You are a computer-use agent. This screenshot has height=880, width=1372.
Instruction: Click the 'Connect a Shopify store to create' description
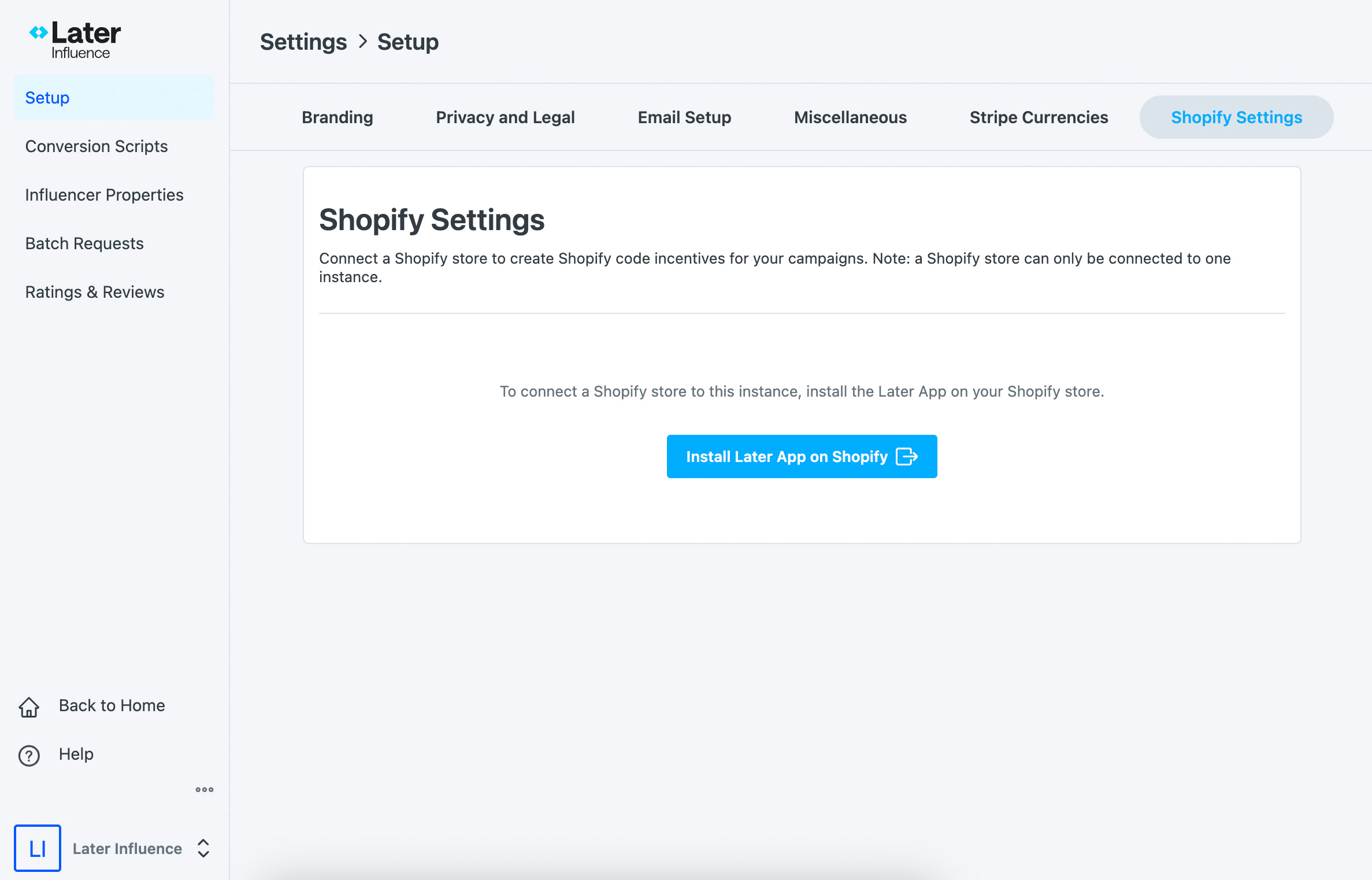pyautogui.click(x=774, y=267)
